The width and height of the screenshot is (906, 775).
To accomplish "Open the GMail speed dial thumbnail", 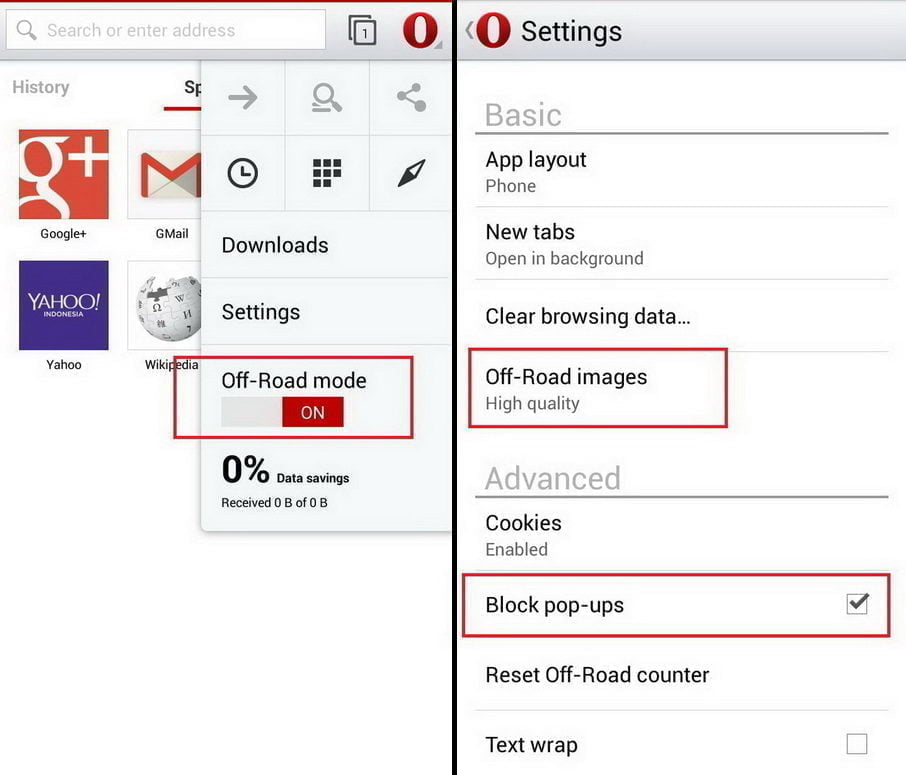I will click(165, 174).
